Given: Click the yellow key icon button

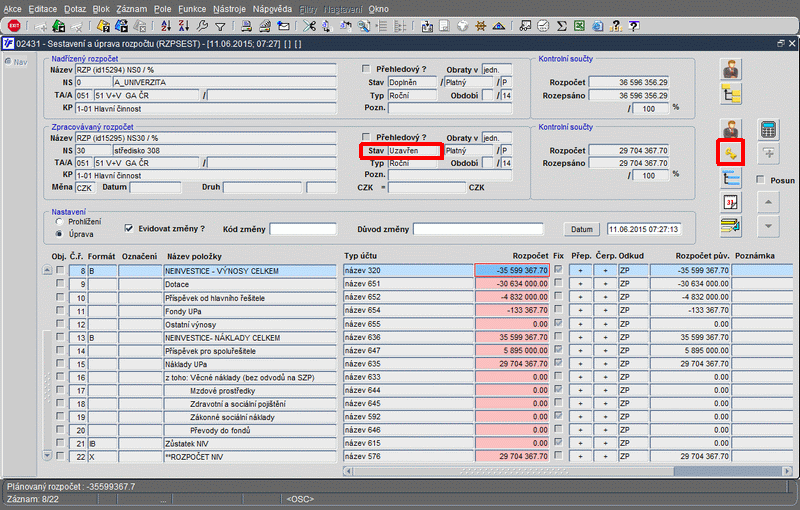Looking at the screenshot, I should 731,154.
